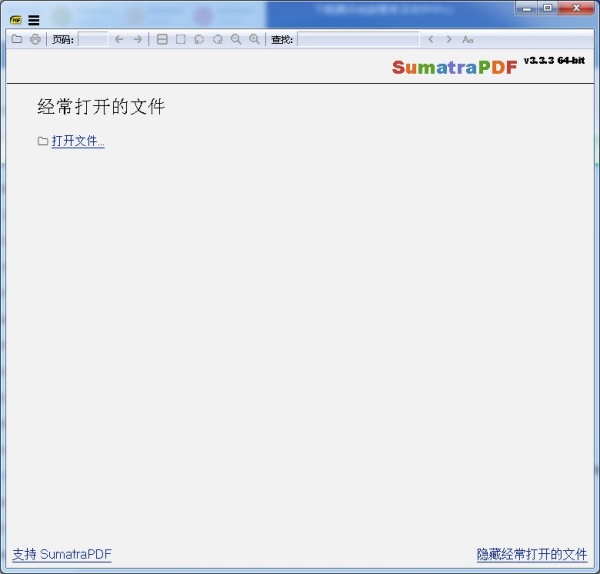
Task: Find previous match arrow
Action: pyautogui.click(x=431, y=39)
